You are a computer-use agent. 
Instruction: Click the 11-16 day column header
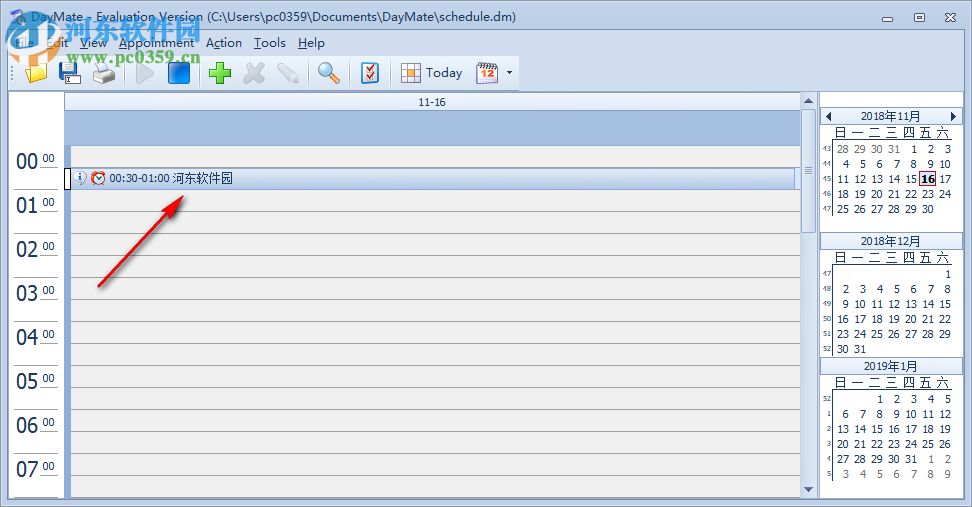[x=432, y=102]
